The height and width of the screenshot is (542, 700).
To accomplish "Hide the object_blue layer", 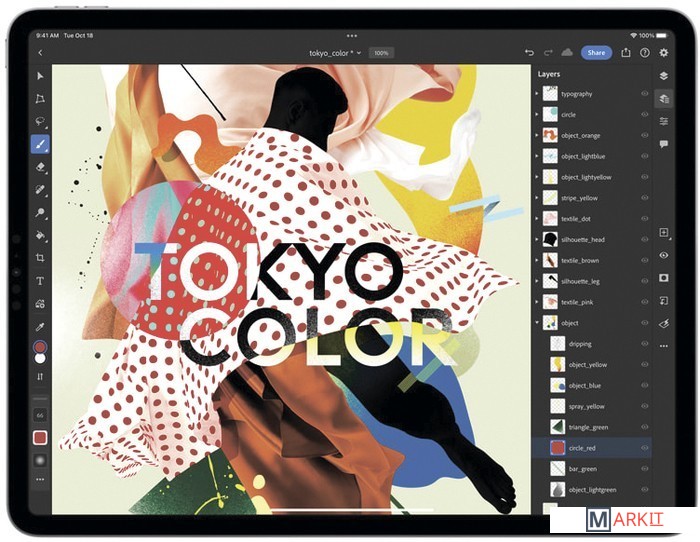I will pos(644,385).
